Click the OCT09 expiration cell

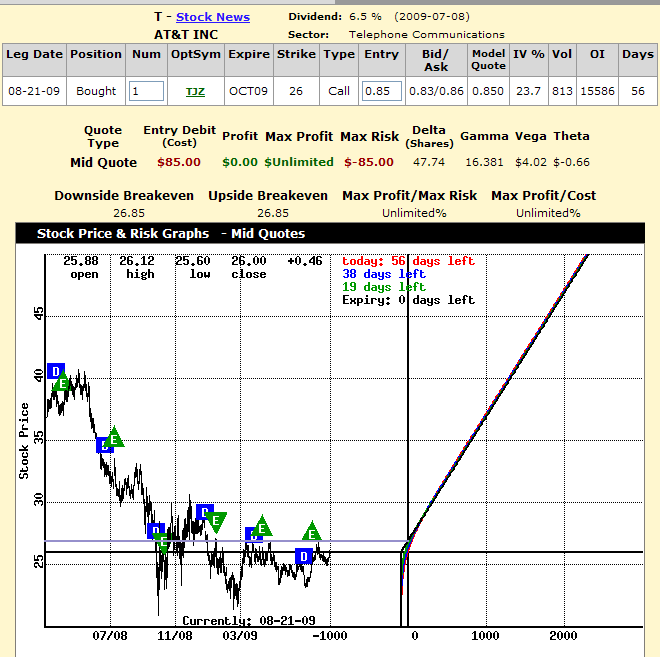[x=248, y=91]
